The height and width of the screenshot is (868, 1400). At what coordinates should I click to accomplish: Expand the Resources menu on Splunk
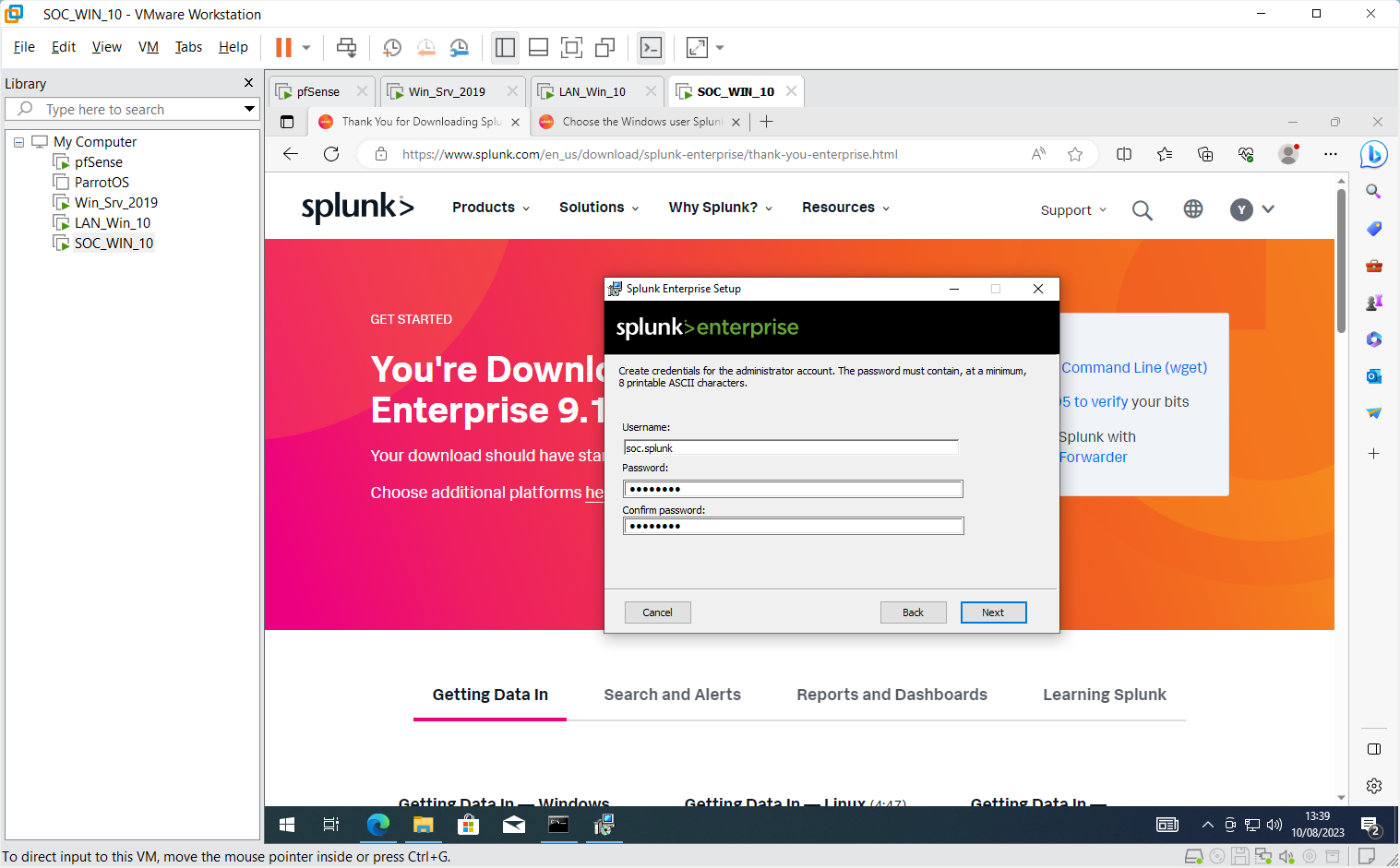coord(846,208)
